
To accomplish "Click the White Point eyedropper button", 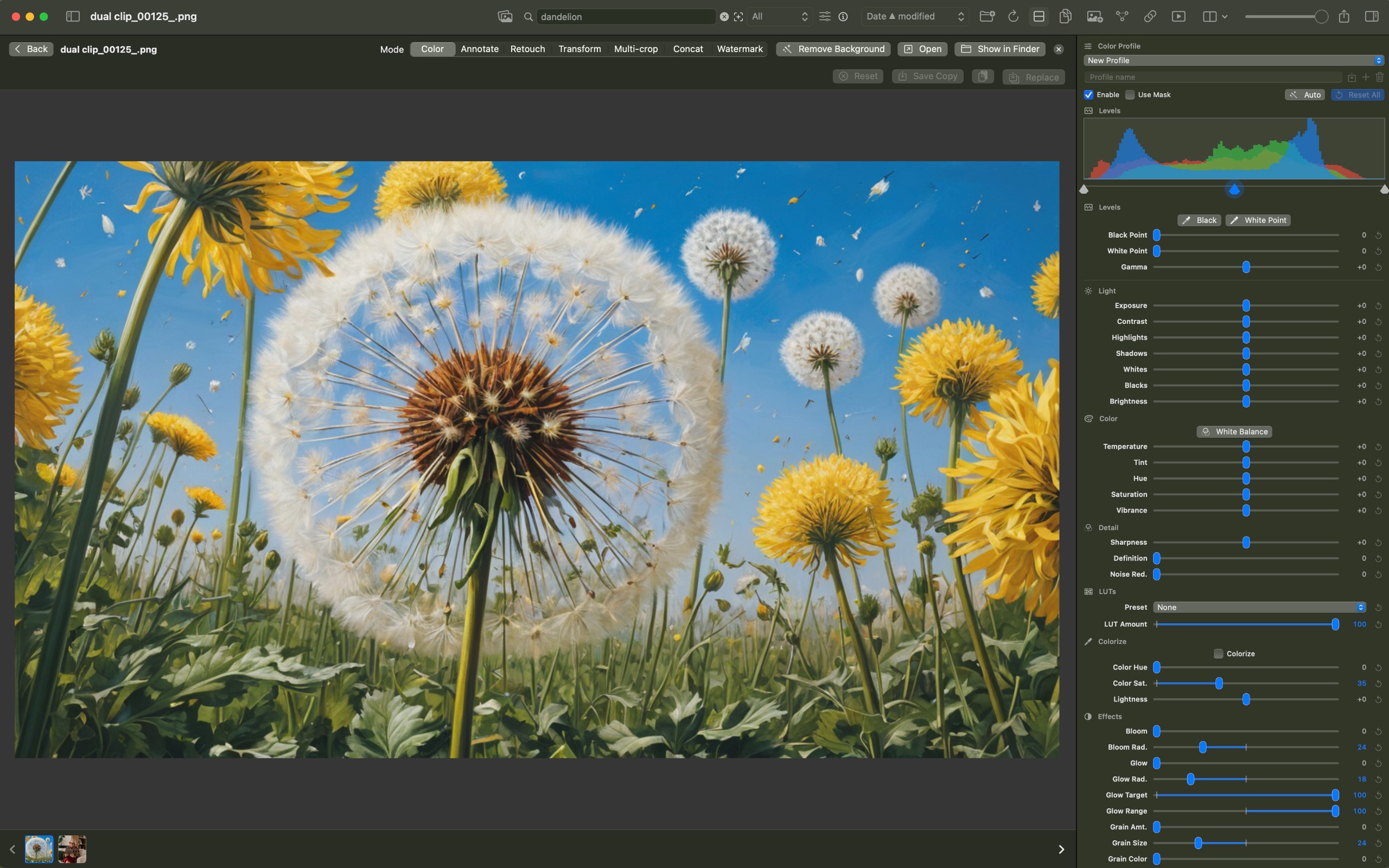I will [x=1258, y=220].
